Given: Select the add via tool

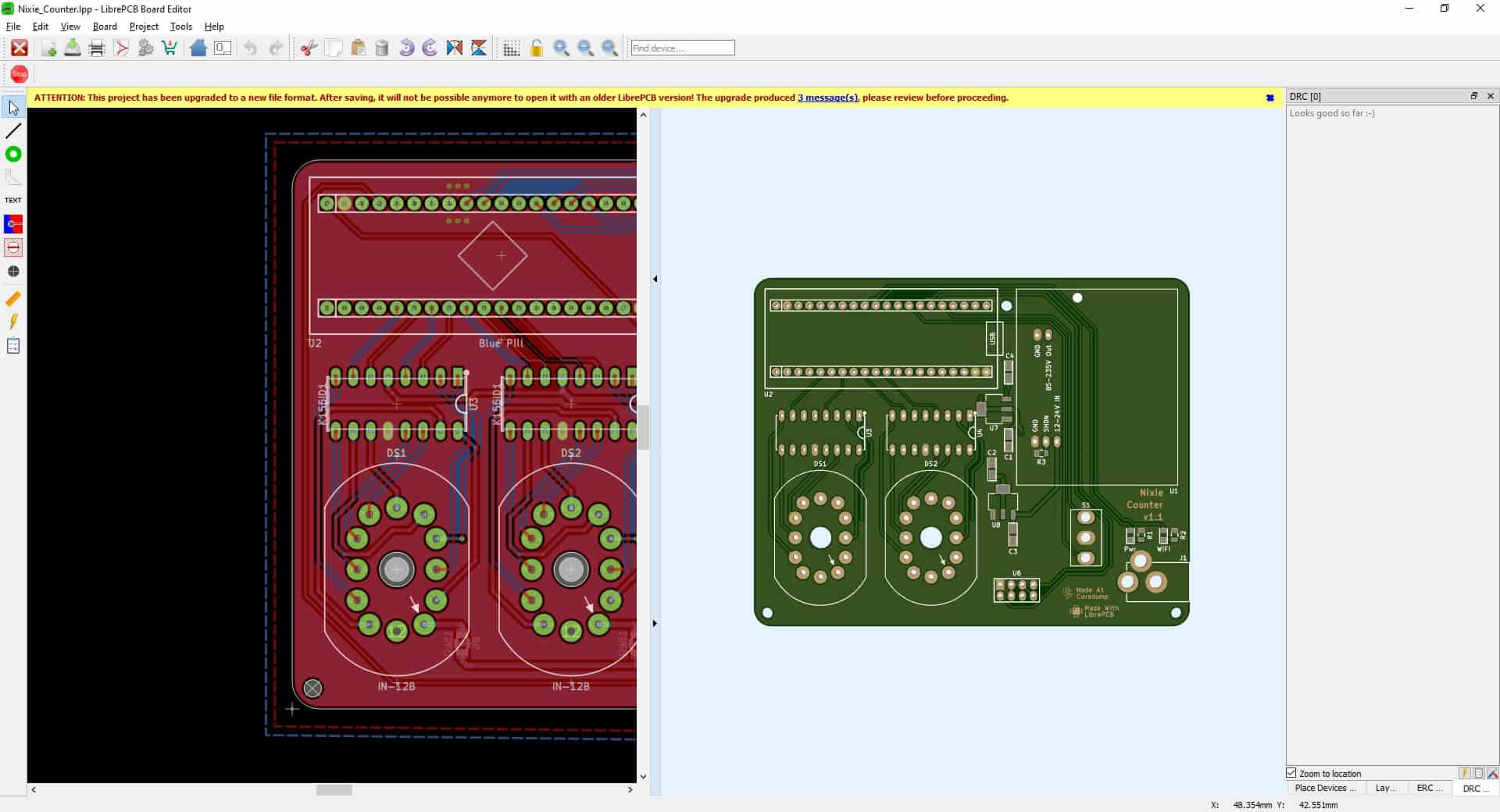Looking at the screenshot, I should point(12,154).
